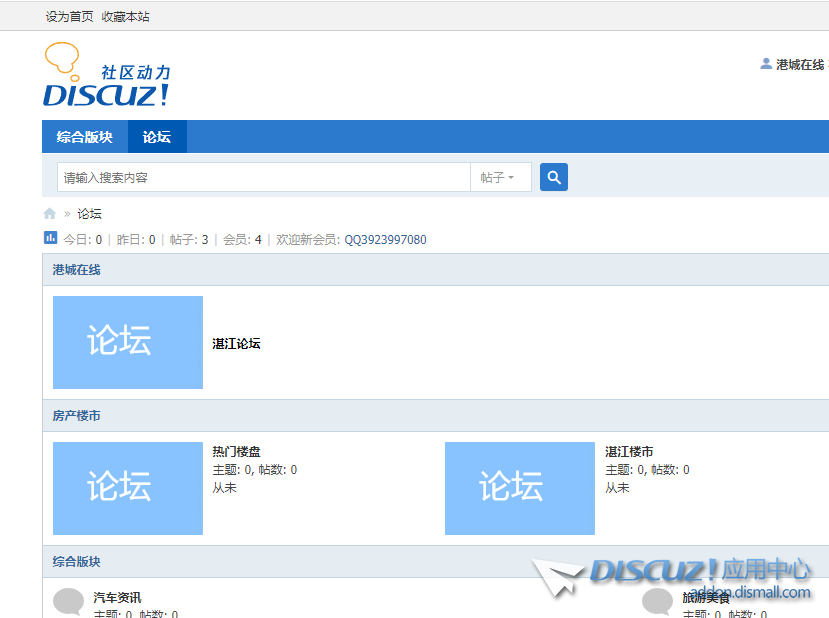Click the Discuz! logo
Screen dimensions: 829x618
click(x=106, y=76)
